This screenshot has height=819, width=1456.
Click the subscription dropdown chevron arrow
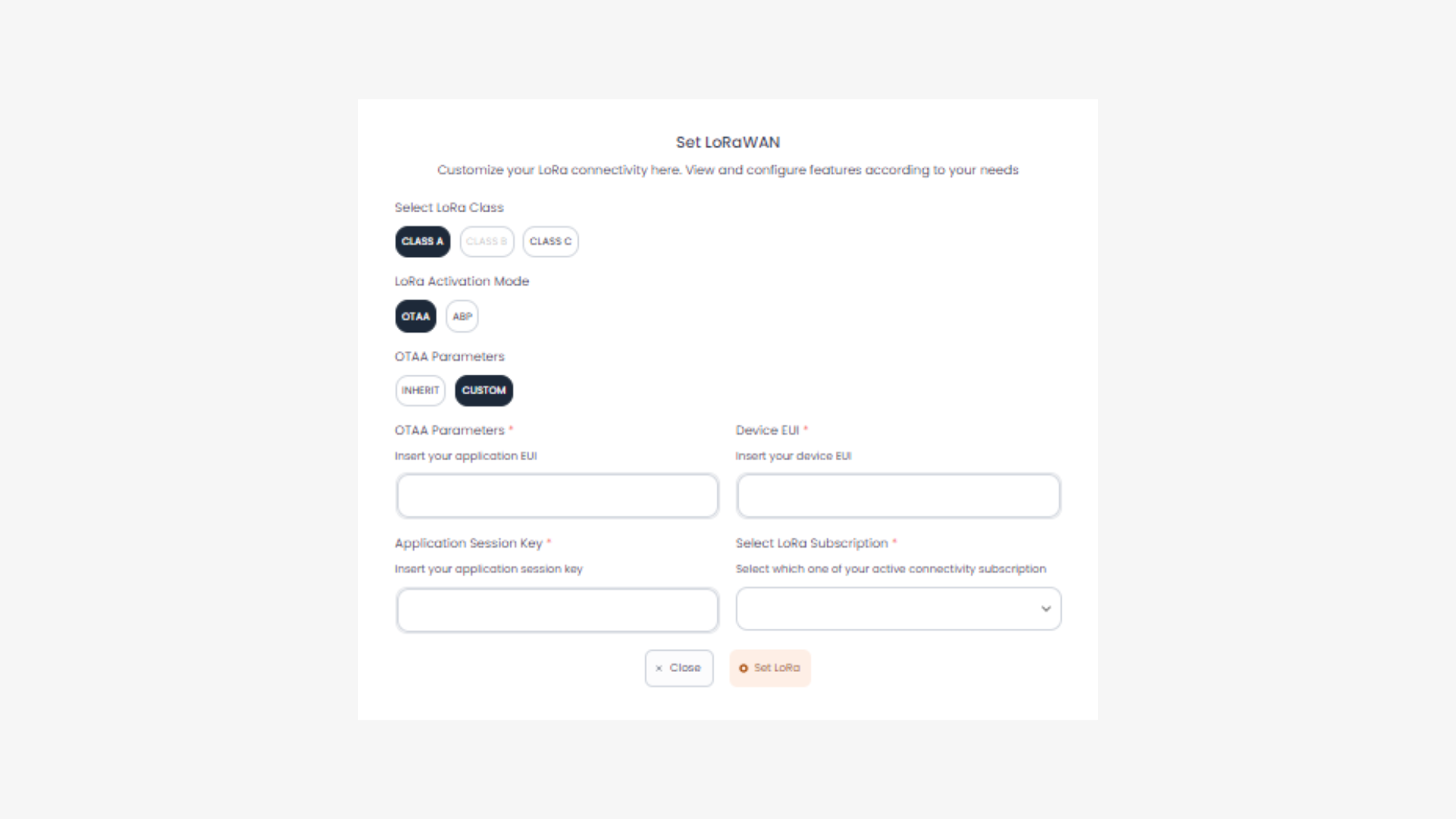tap(1046, 609)
